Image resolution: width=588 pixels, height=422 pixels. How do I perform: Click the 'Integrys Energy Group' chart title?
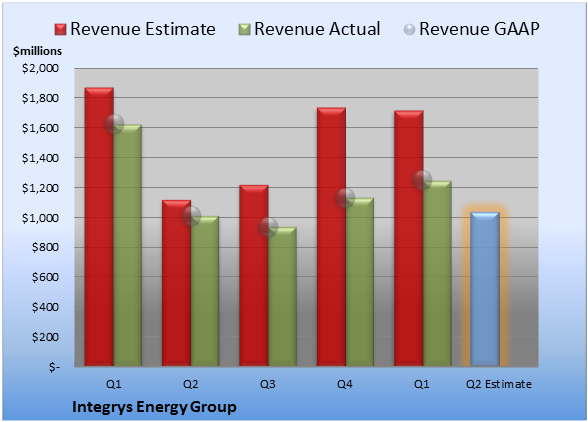(154, 407)
